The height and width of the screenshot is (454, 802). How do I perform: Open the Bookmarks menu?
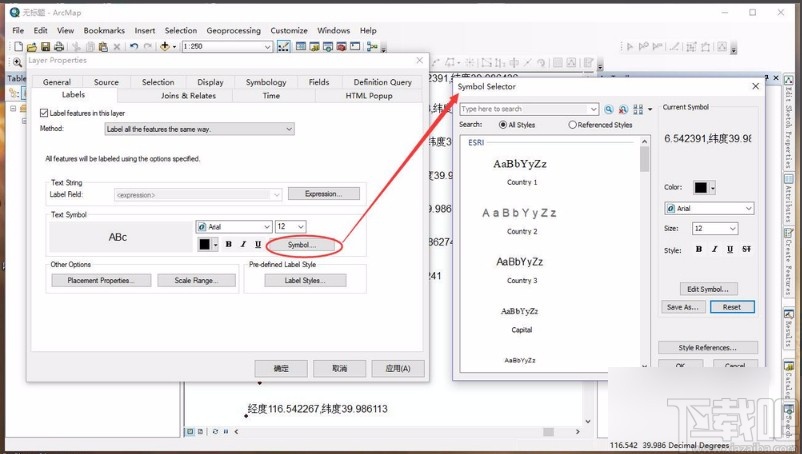104,31
